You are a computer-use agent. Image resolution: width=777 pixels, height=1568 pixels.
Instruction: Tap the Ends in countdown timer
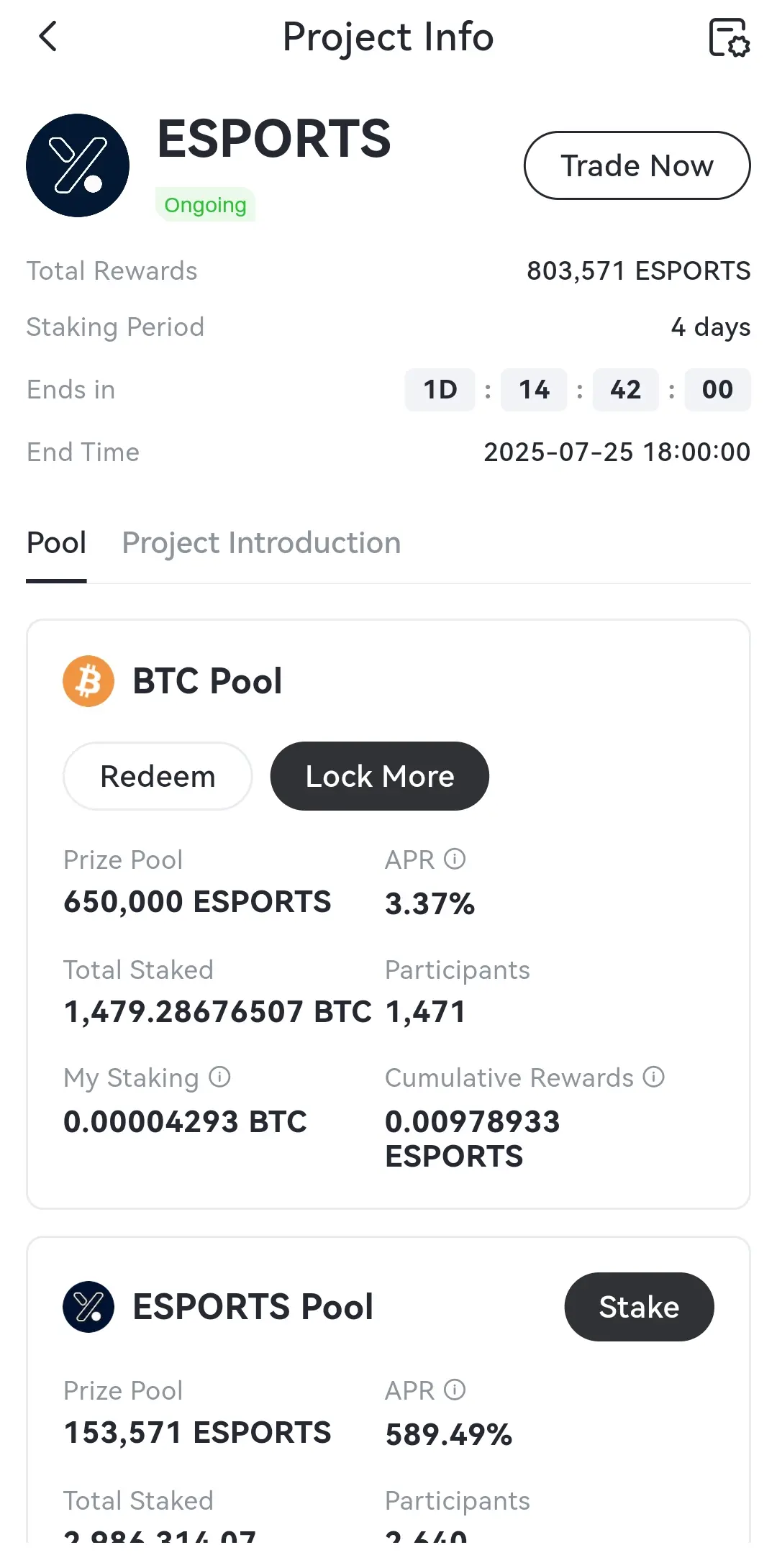pyautogui.click(x=578, y=390)
